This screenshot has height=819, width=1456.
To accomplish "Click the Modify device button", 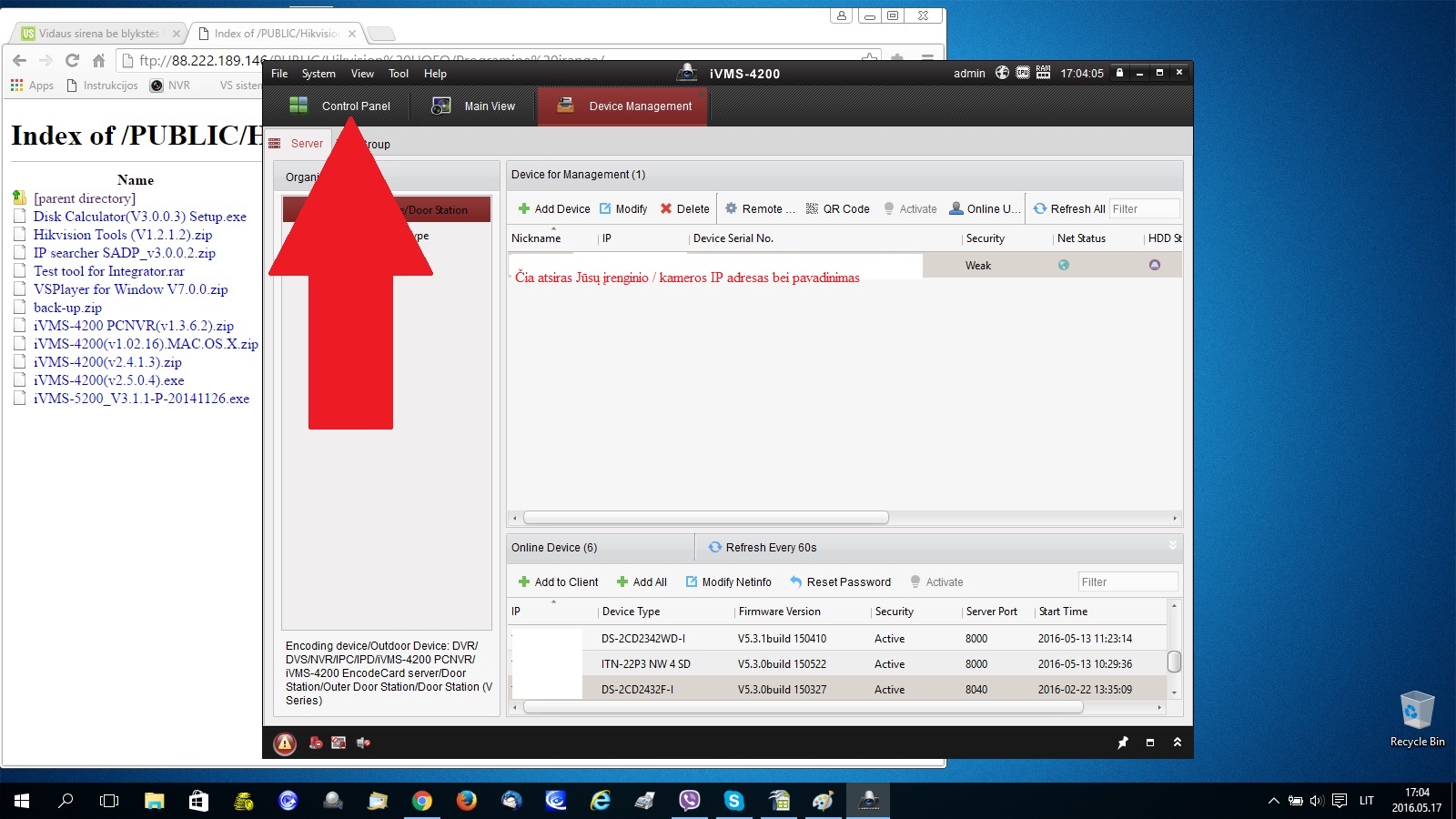I will pos(623,208).
